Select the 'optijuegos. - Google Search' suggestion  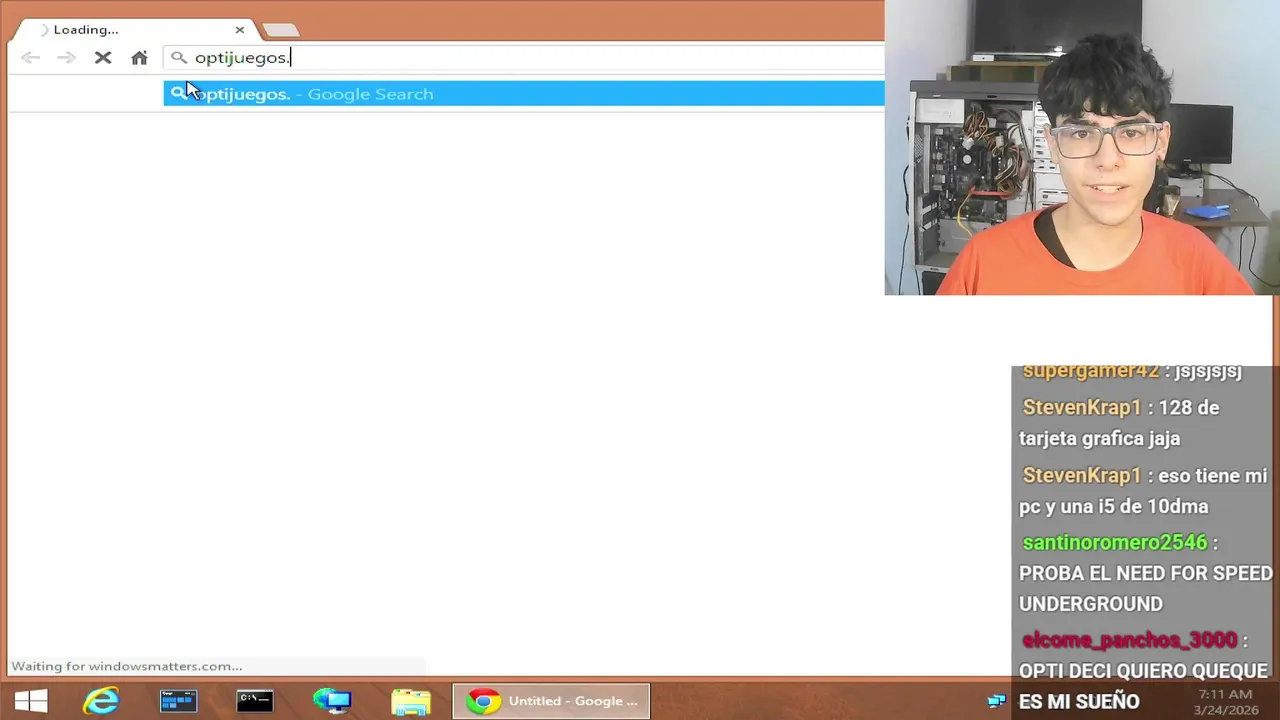(x=524, y=94)
